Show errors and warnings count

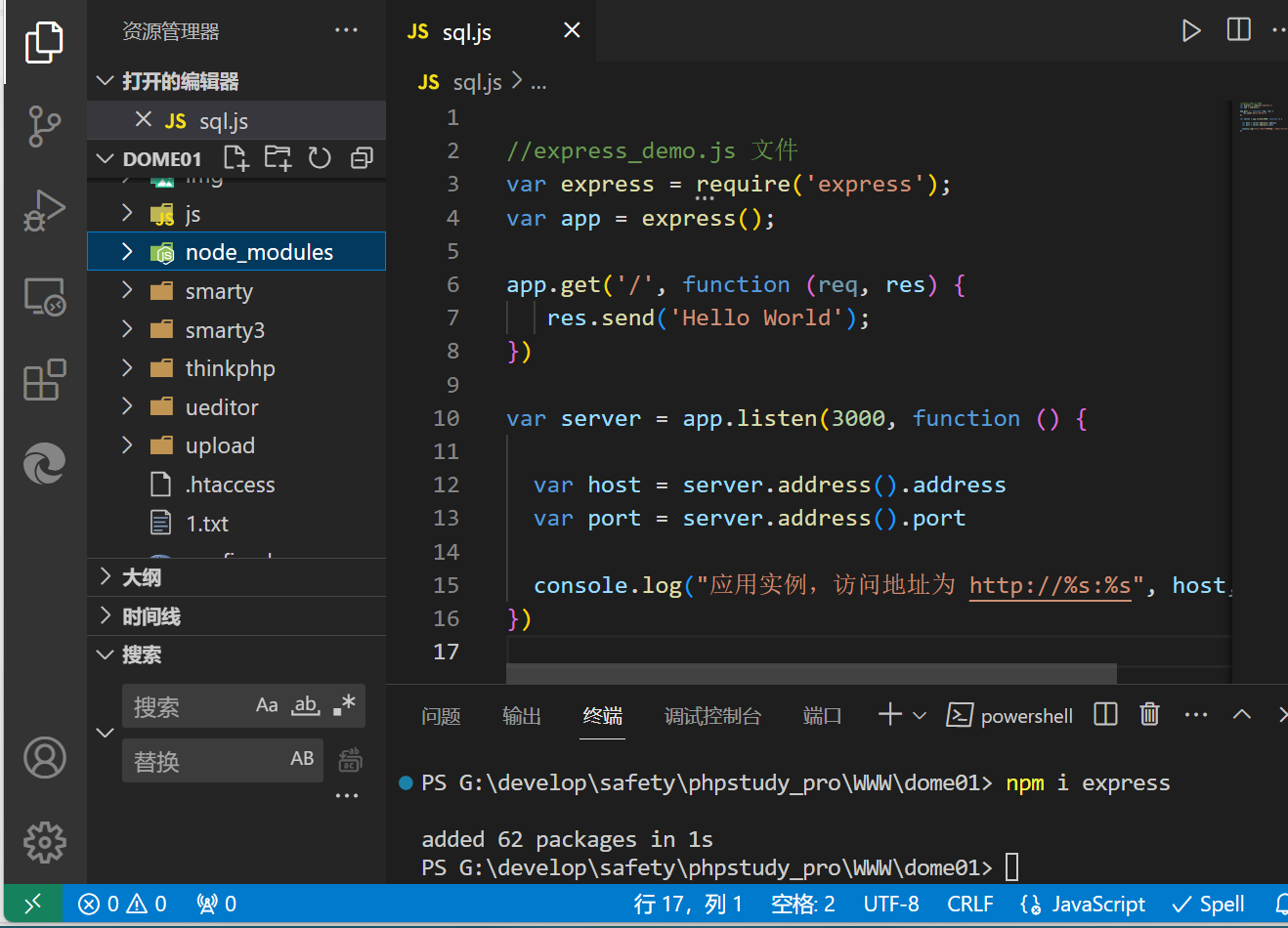[122, 904]
